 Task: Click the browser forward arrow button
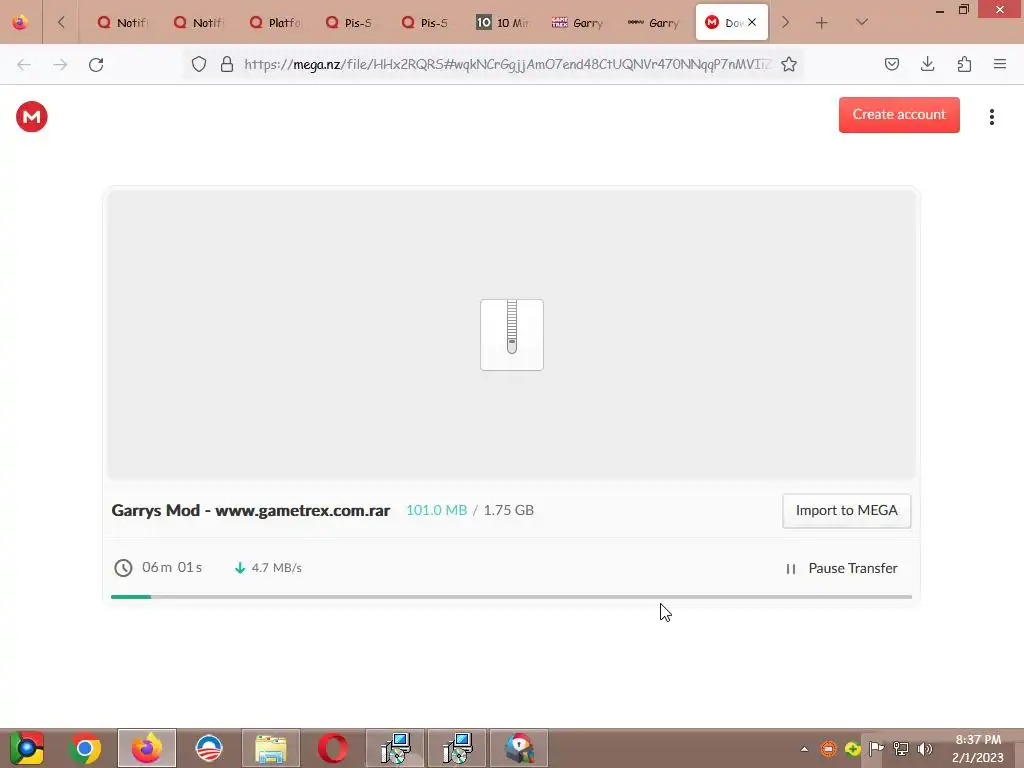coord(60,64)
